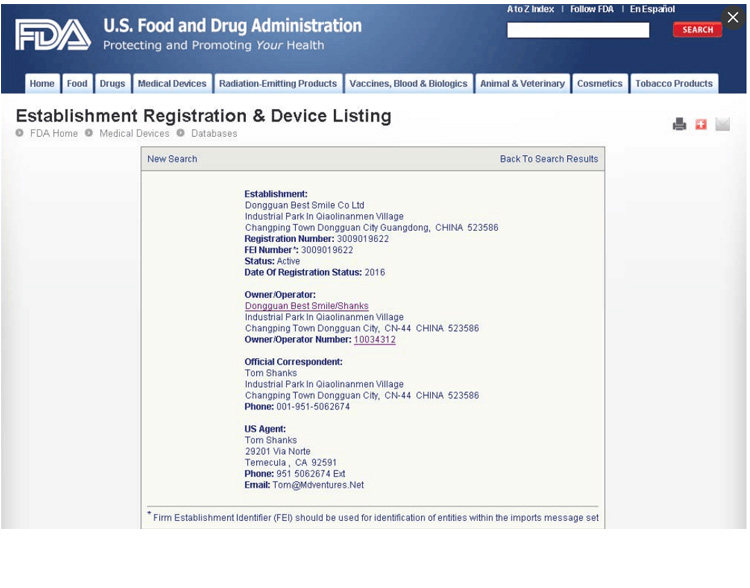Viewport: 750px width, 588px height.
Task: Close the lightbox with the X button
Action: pyautogui.click(x=733, y=18)
